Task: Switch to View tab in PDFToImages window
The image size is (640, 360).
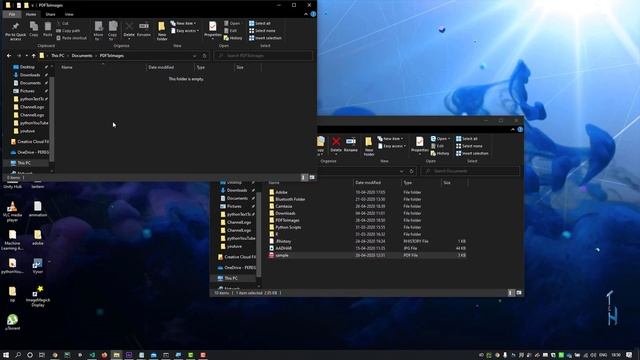Action: tap(69, 14)
